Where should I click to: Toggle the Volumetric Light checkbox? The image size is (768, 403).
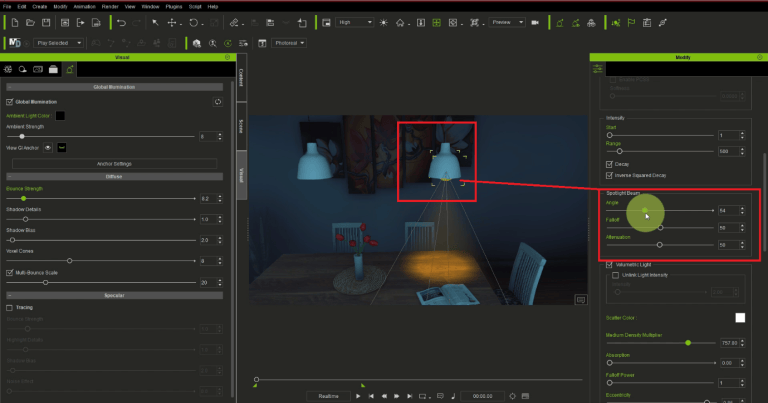(609, 264)
